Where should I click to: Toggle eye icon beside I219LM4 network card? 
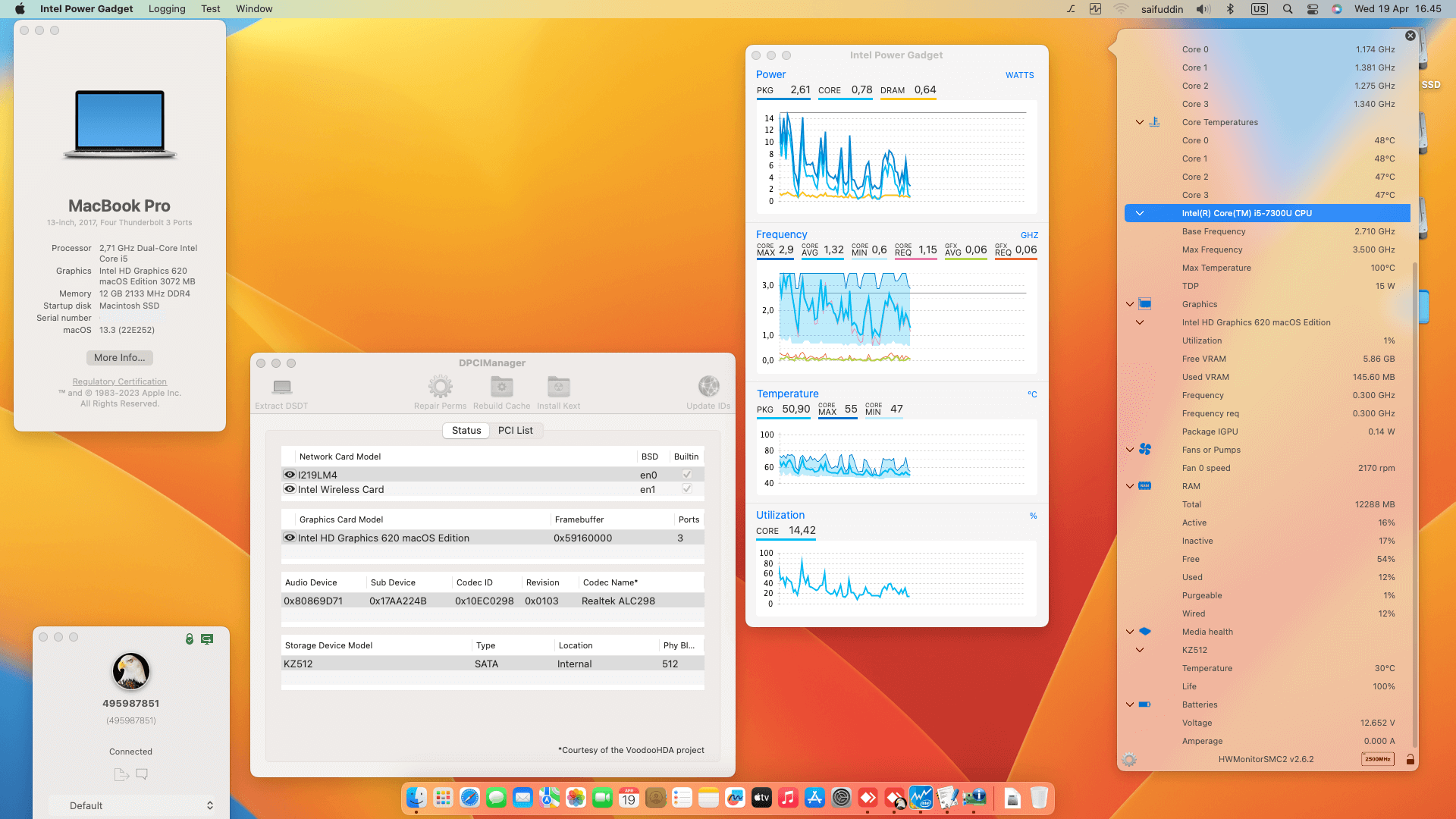(290, 475)
